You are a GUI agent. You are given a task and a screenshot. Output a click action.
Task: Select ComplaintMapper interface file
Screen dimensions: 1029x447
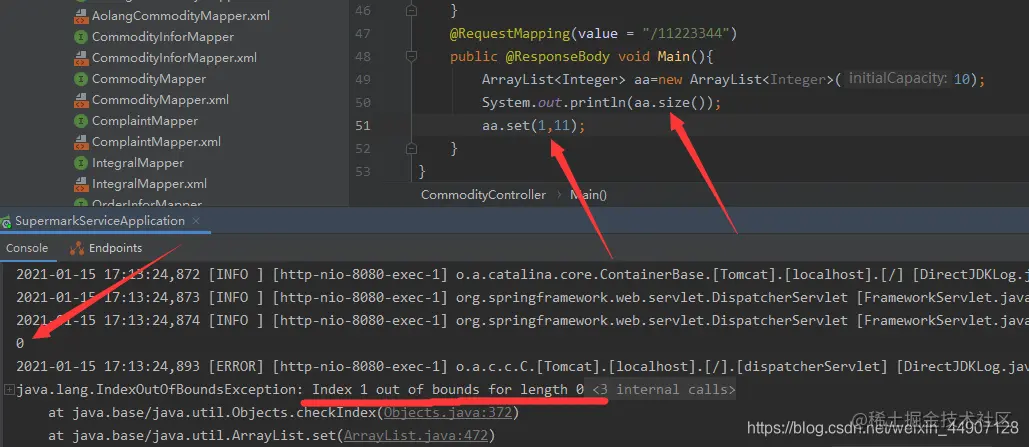(144, 121)
